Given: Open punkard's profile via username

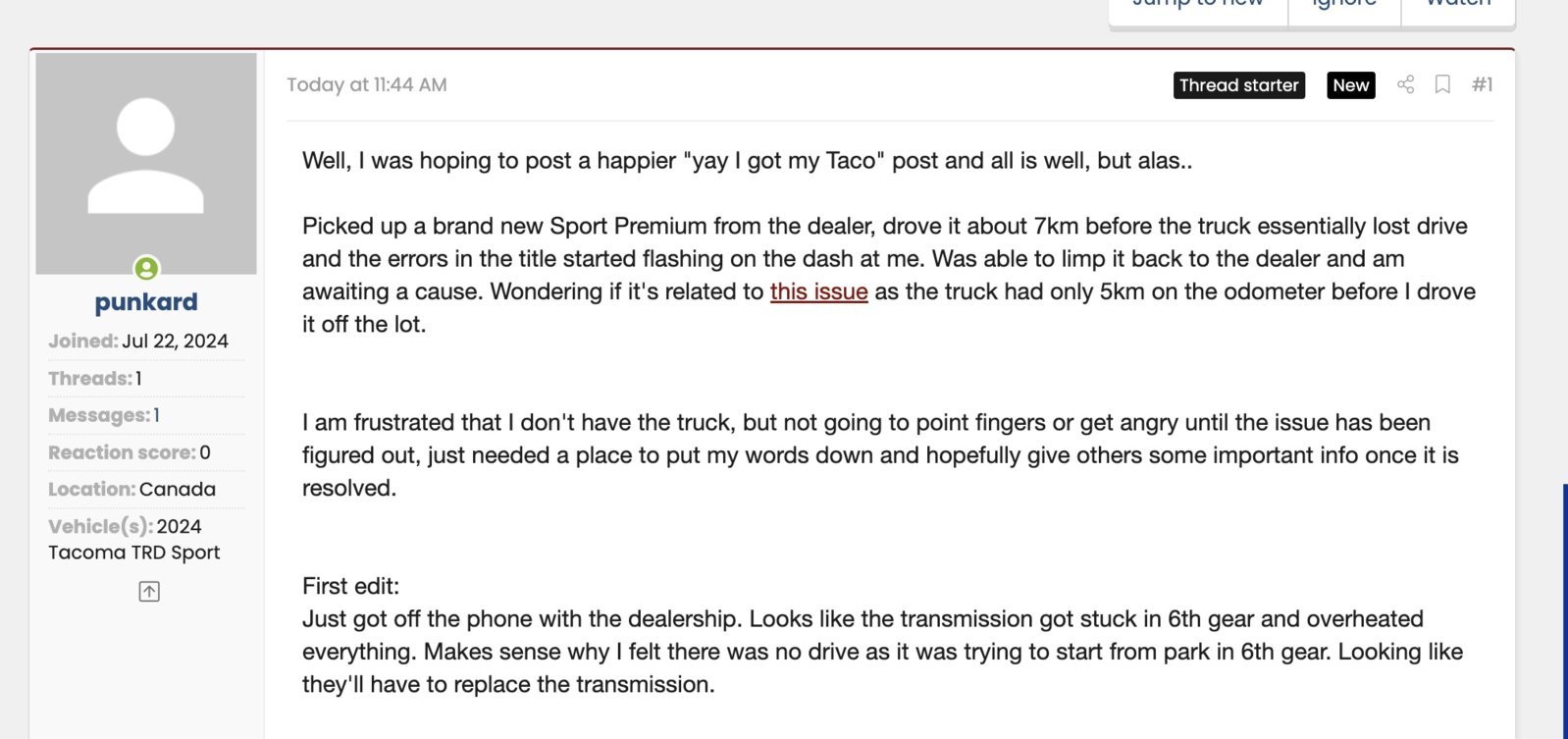Looking at the screenshot, I should 146,302.
